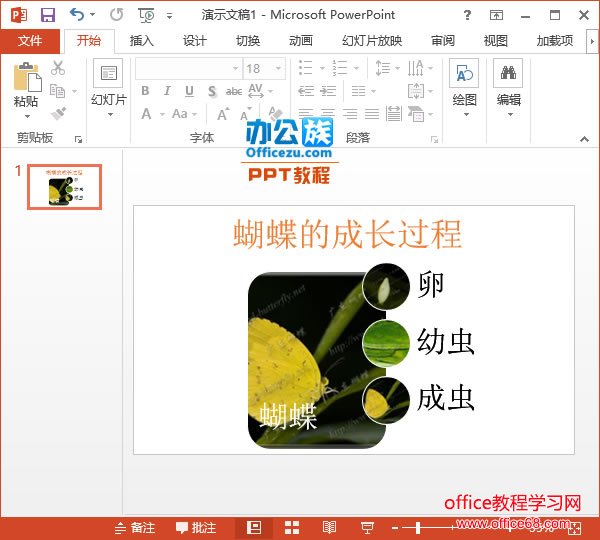The height and width of the screenshot is (540, 600).
Task: Switch to Slide Sorter view
Action: point(292,528)
